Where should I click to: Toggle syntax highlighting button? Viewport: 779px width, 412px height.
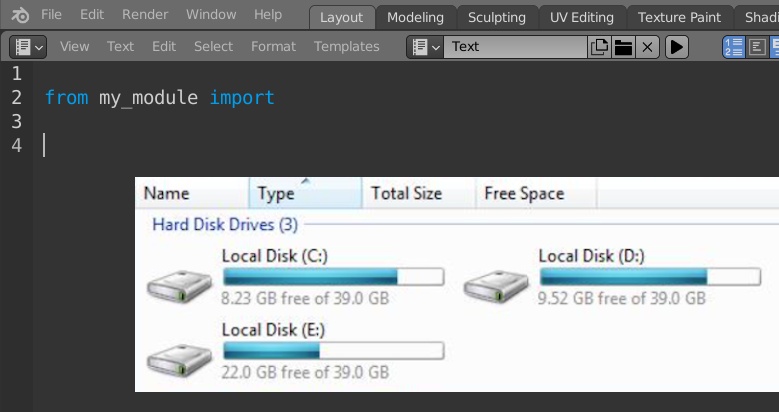point(774,47)
